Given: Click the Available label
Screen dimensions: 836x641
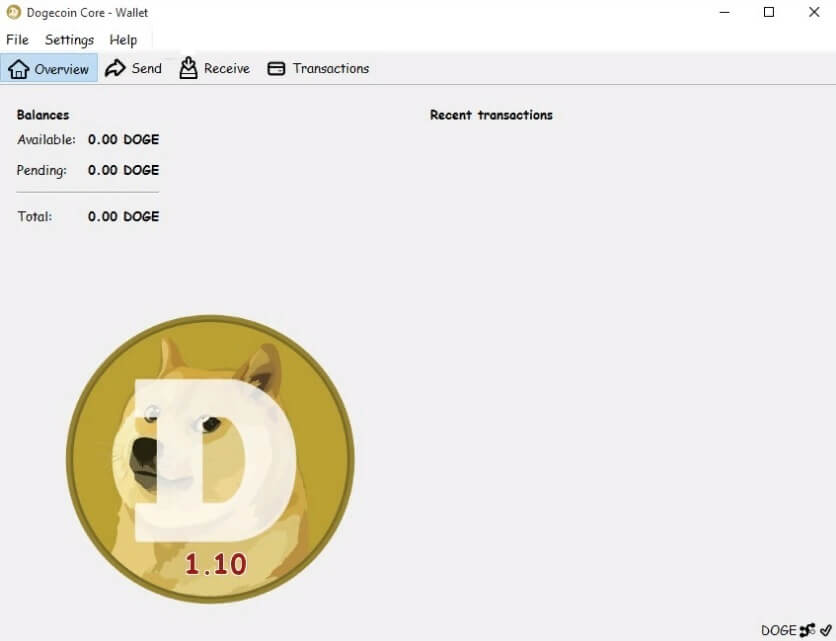Looking at the screenshot, I should coord(46,139).
